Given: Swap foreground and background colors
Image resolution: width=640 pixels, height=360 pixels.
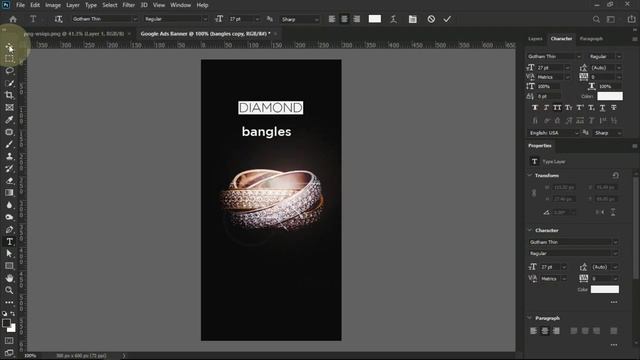Looking at the screenshot, I should click(12, 314).
